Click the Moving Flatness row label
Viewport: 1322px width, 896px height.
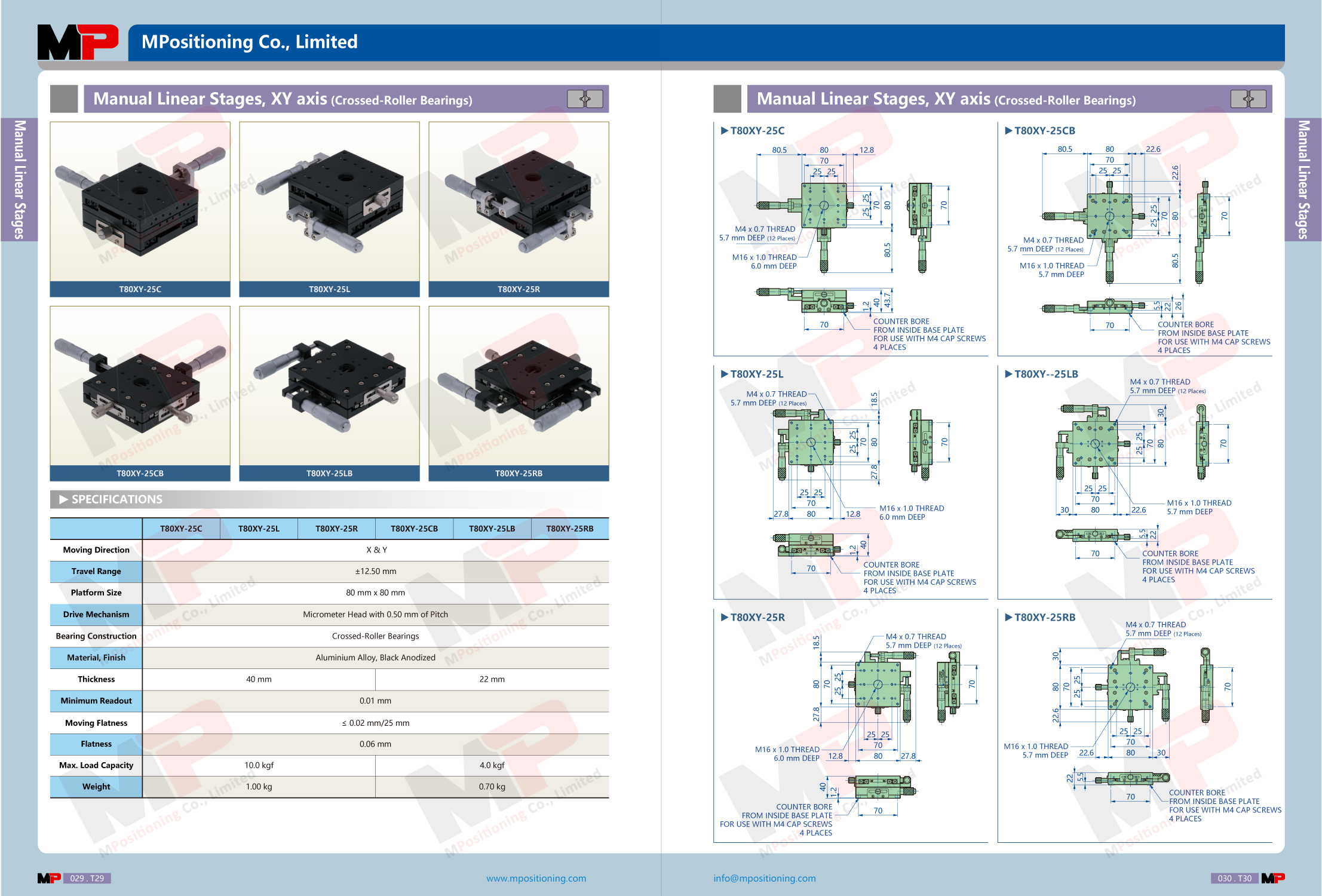point(96,723)
